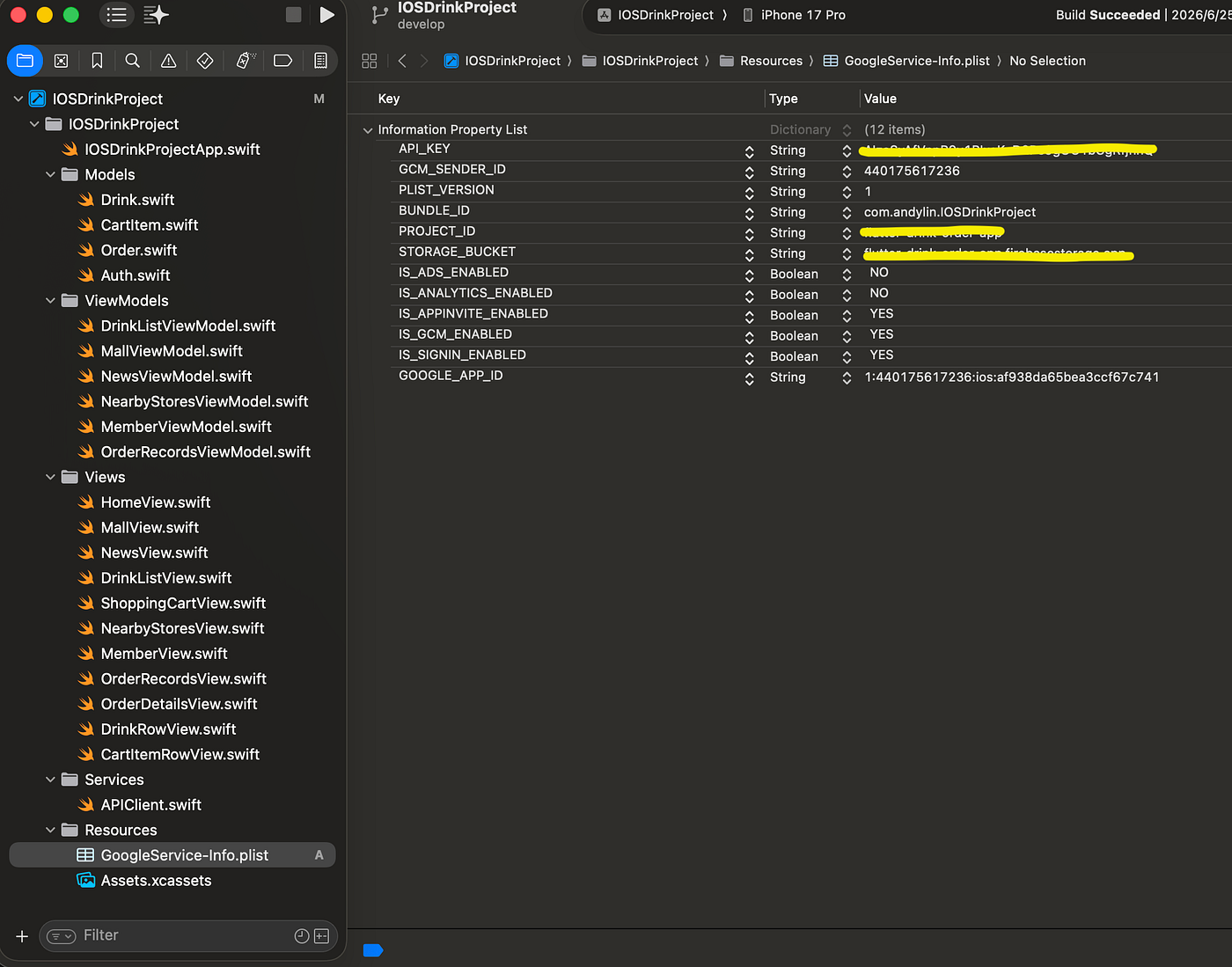Open the related items grid menu in jump bar
Image resolution: width=1232 pixels, height=967 pixels.
coord(370,61)
